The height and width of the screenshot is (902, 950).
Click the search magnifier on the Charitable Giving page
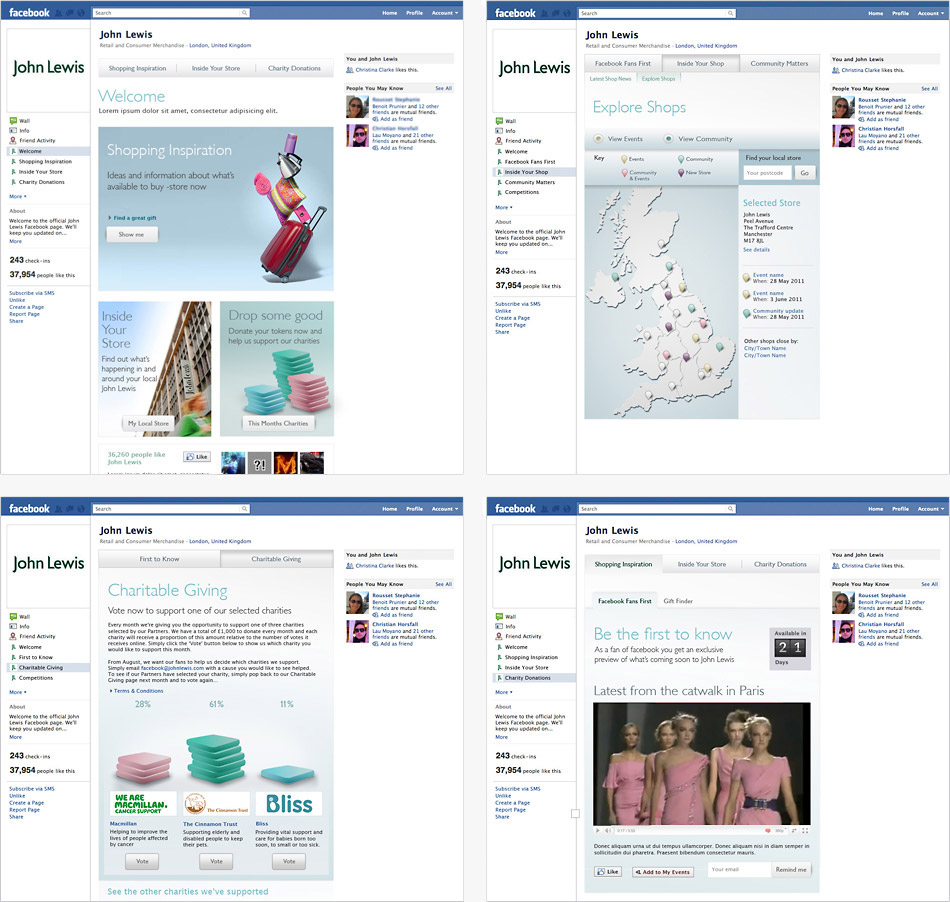tap(244, 509)
